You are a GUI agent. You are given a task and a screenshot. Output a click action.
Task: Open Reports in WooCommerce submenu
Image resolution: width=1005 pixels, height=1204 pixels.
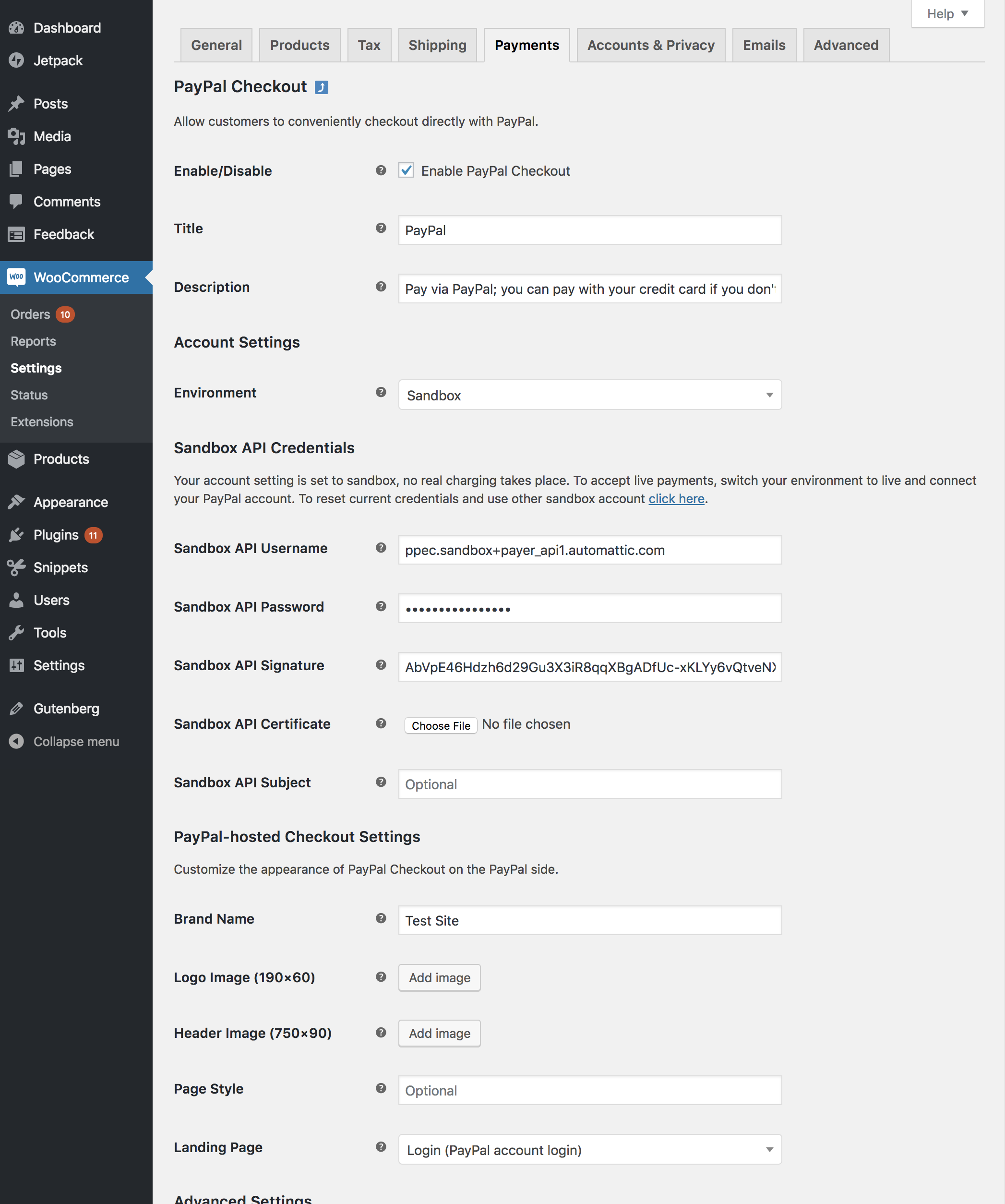tap(33, 341)
